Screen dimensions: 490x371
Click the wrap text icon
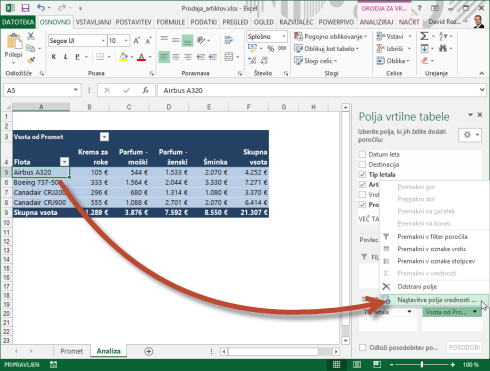coord(229,40)
